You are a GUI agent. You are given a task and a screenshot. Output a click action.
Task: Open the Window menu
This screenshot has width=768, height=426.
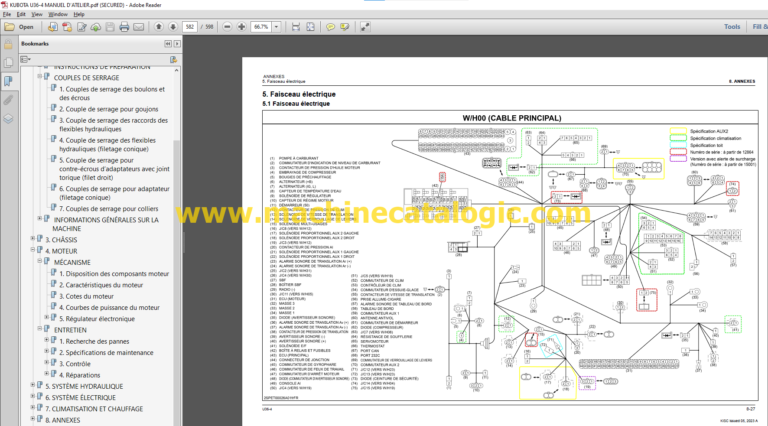coord(58,14)
